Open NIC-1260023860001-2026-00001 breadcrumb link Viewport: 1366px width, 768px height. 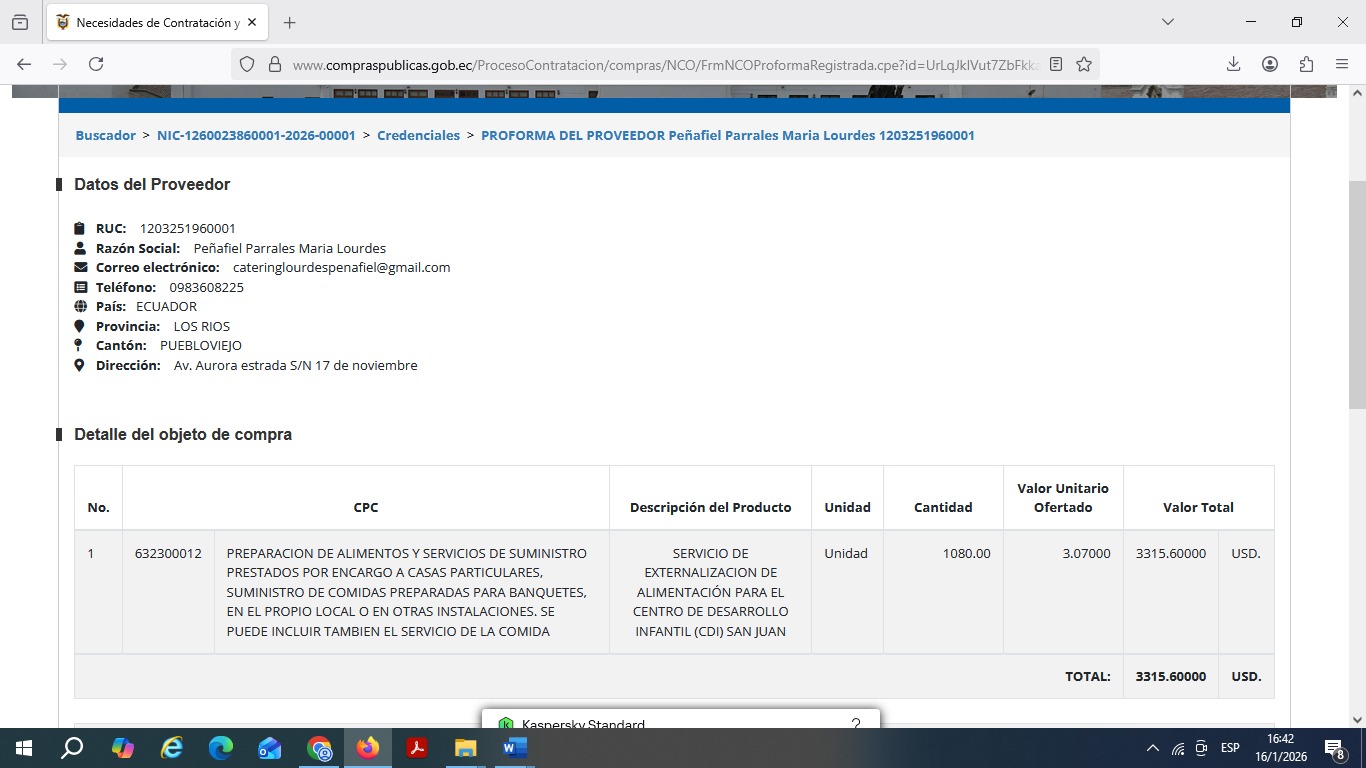(x=256, y=135)
